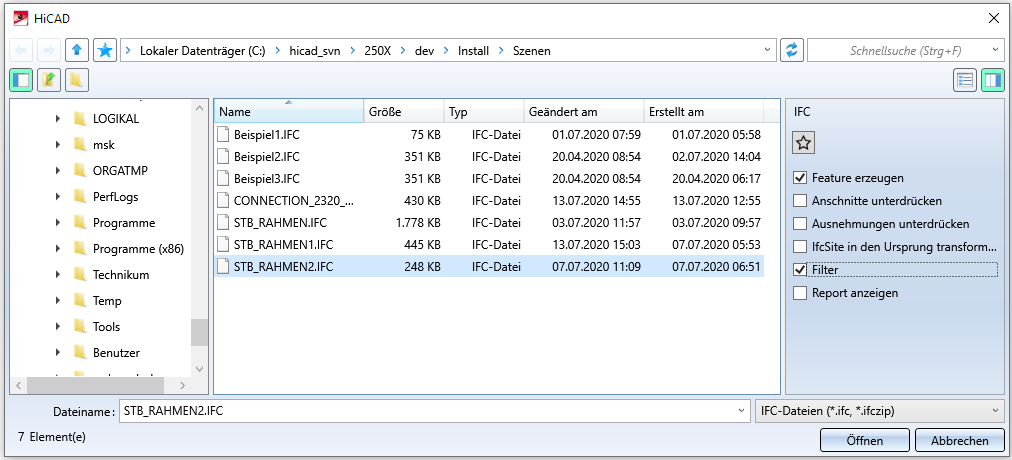The height and width of the screenshot is (460, 1012).
Task: Enable Ausnehmungen unterdrücken
Action: pyautogui.click(x=800, y=224)
